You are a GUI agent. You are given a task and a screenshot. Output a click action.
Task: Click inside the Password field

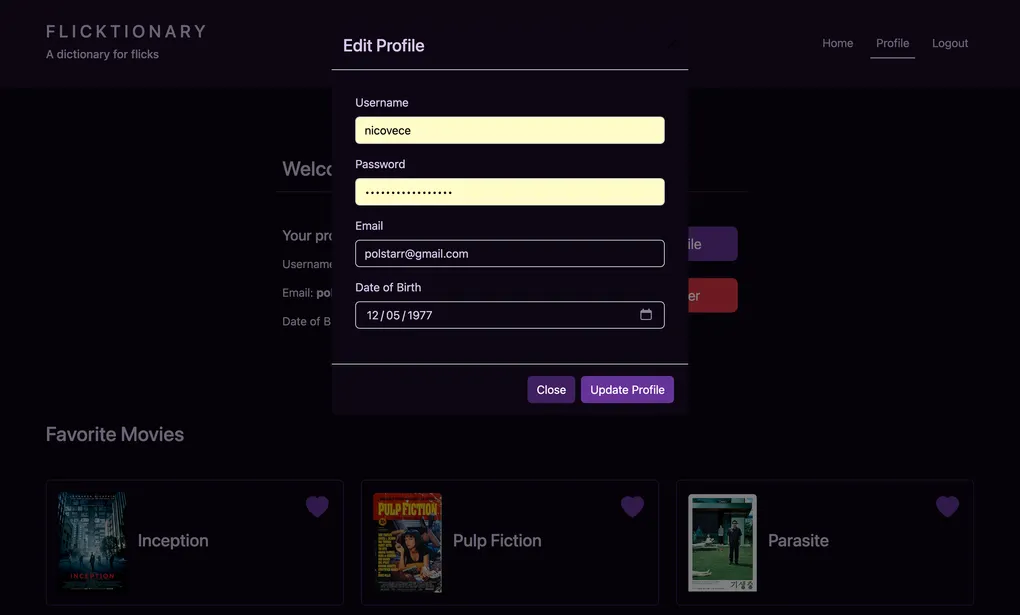pos(509,191)
